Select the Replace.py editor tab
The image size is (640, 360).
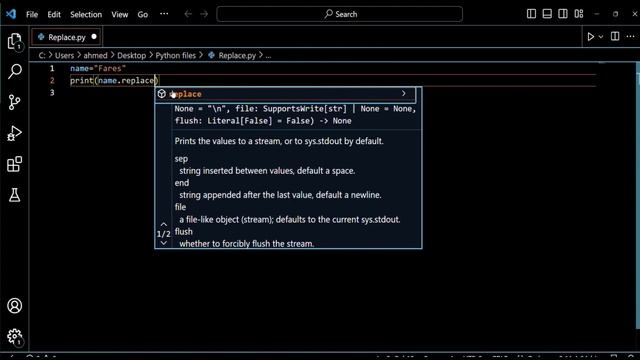click(x=67, y=37)
